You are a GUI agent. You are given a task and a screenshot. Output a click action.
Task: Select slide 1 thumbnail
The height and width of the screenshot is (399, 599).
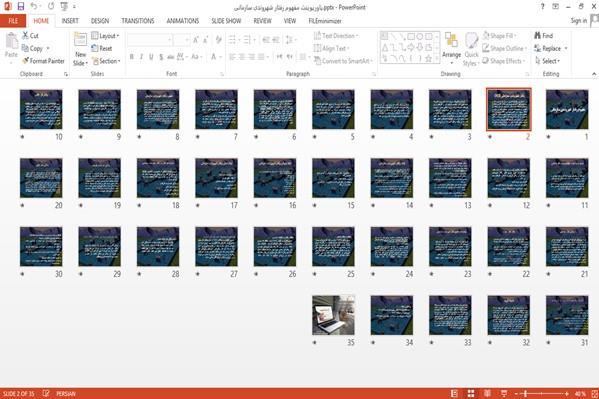(567, 109)
